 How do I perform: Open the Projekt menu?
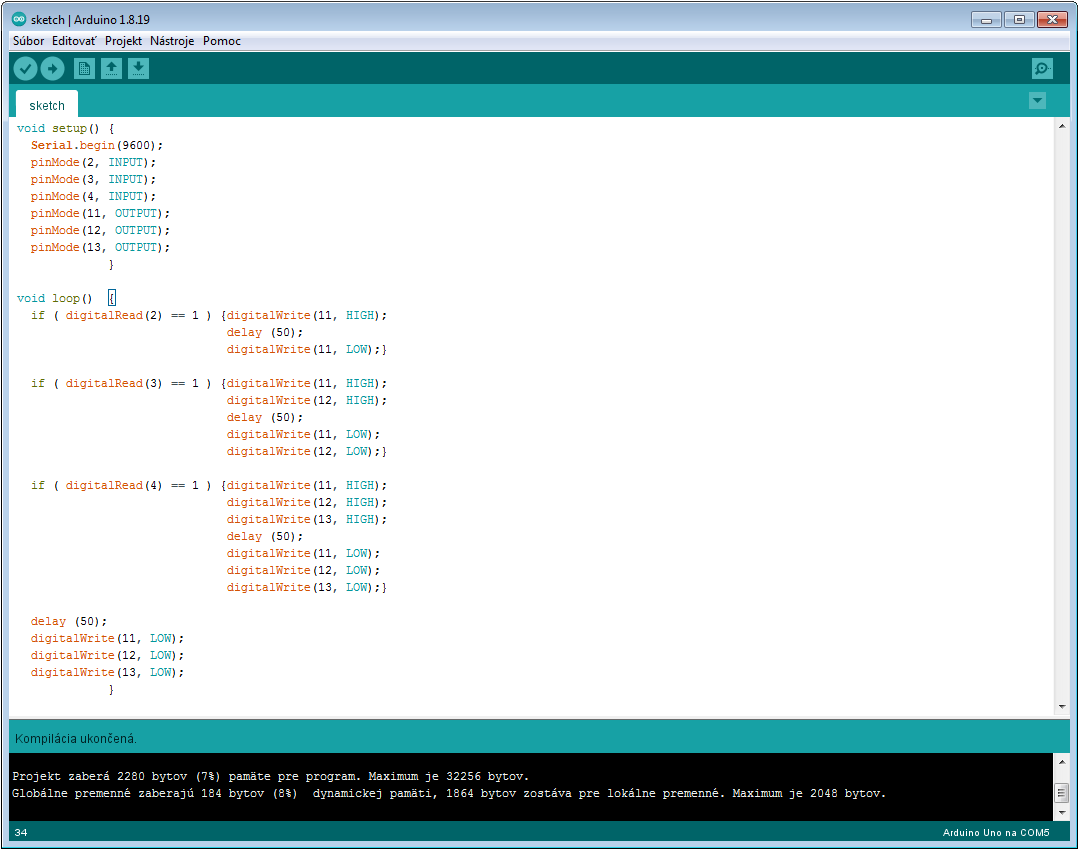(x=123, y=41)
